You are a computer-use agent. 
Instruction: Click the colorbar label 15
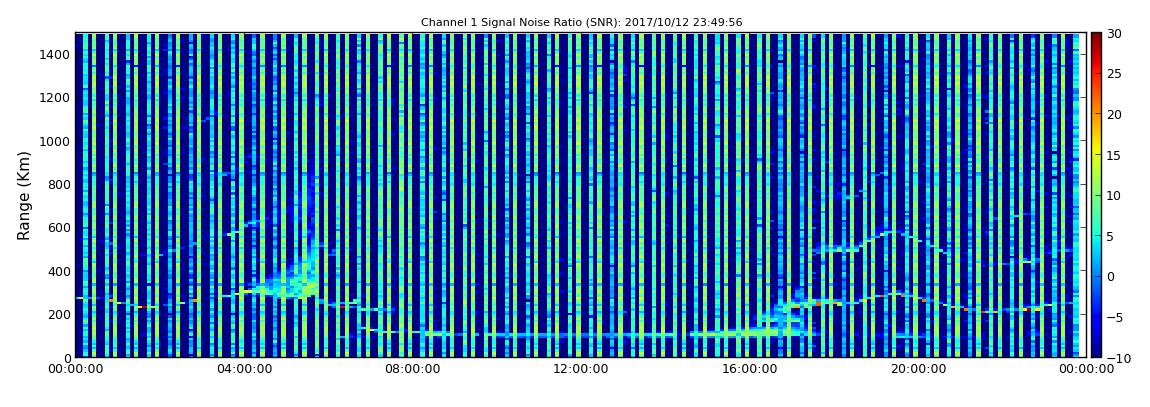[x=1115, y=155]
